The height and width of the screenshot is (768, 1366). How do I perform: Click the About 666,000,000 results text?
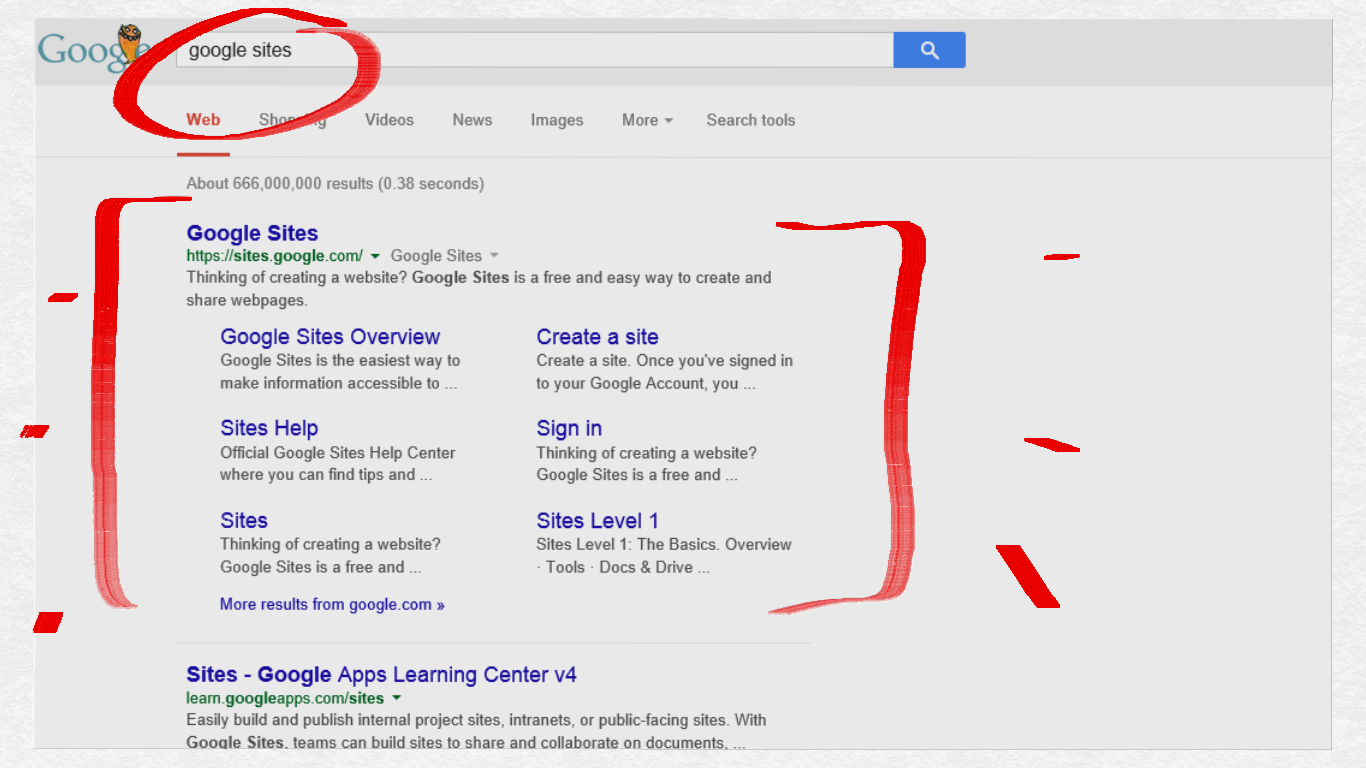335,184
